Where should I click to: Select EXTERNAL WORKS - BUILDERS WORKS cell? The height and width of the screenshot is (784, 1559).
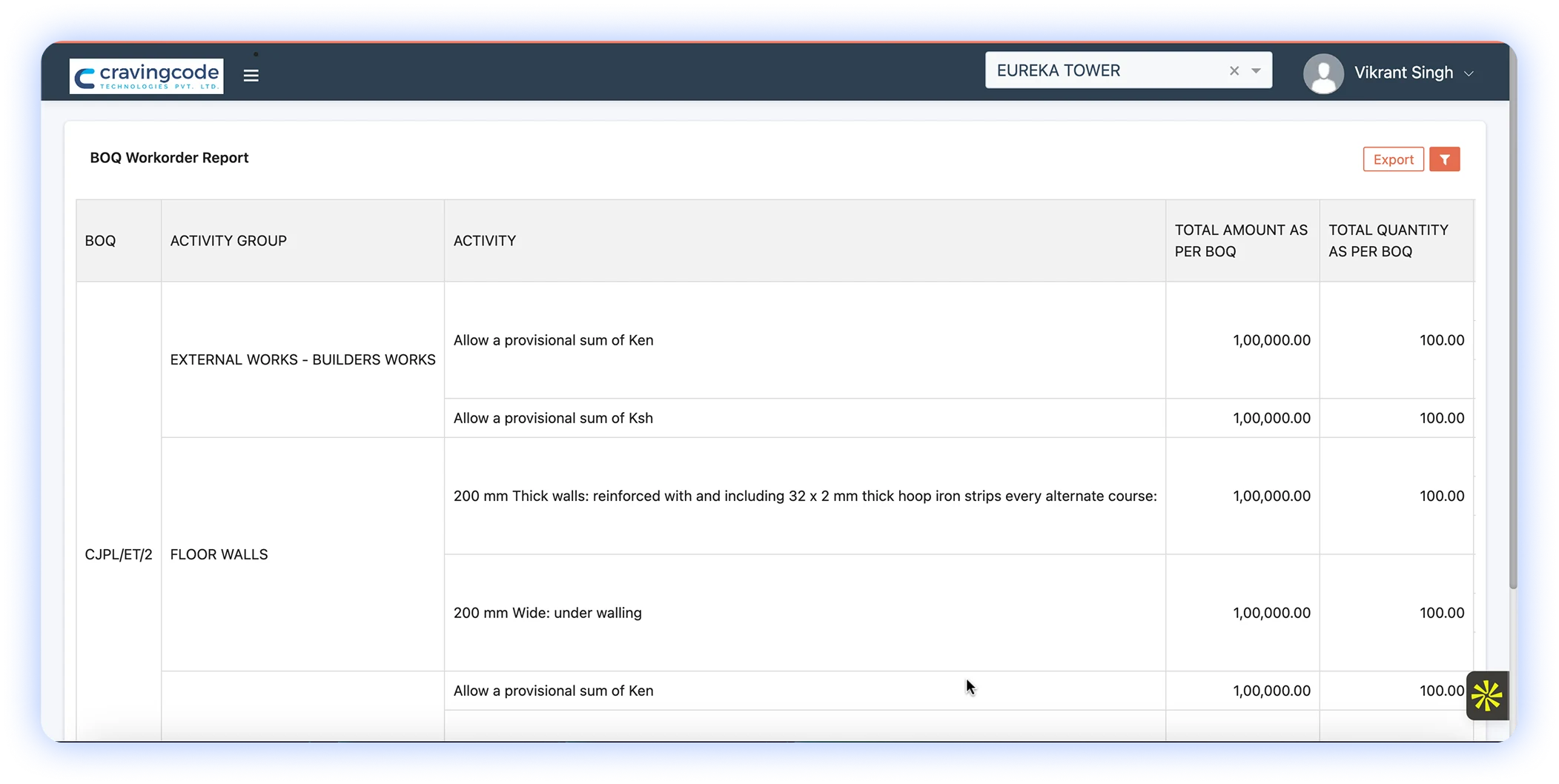[x=302, y=359]
